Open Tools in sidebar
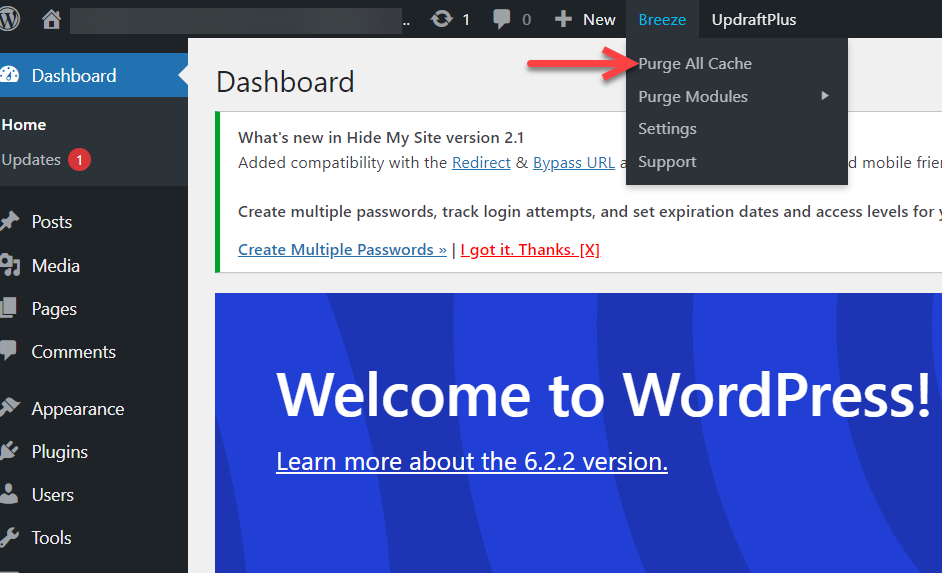 [51, 538]
